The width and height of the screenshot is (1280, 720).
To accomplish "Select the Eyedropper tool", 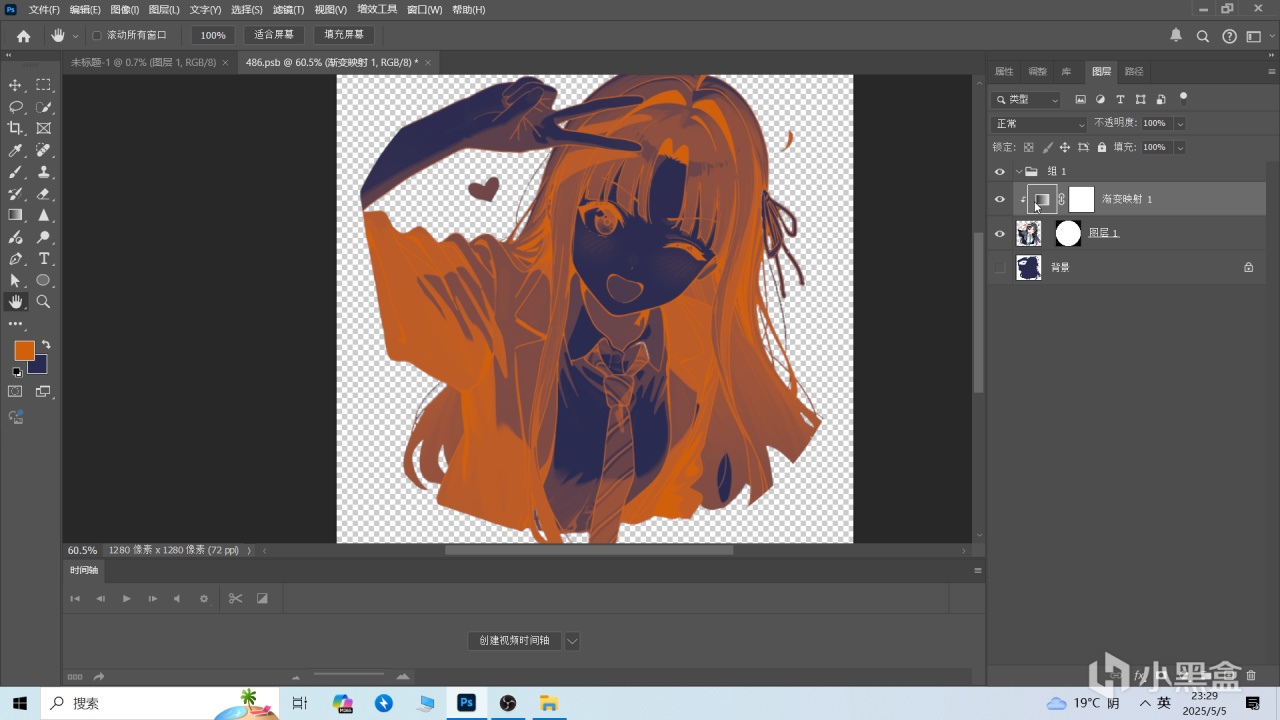I will 15,150.
